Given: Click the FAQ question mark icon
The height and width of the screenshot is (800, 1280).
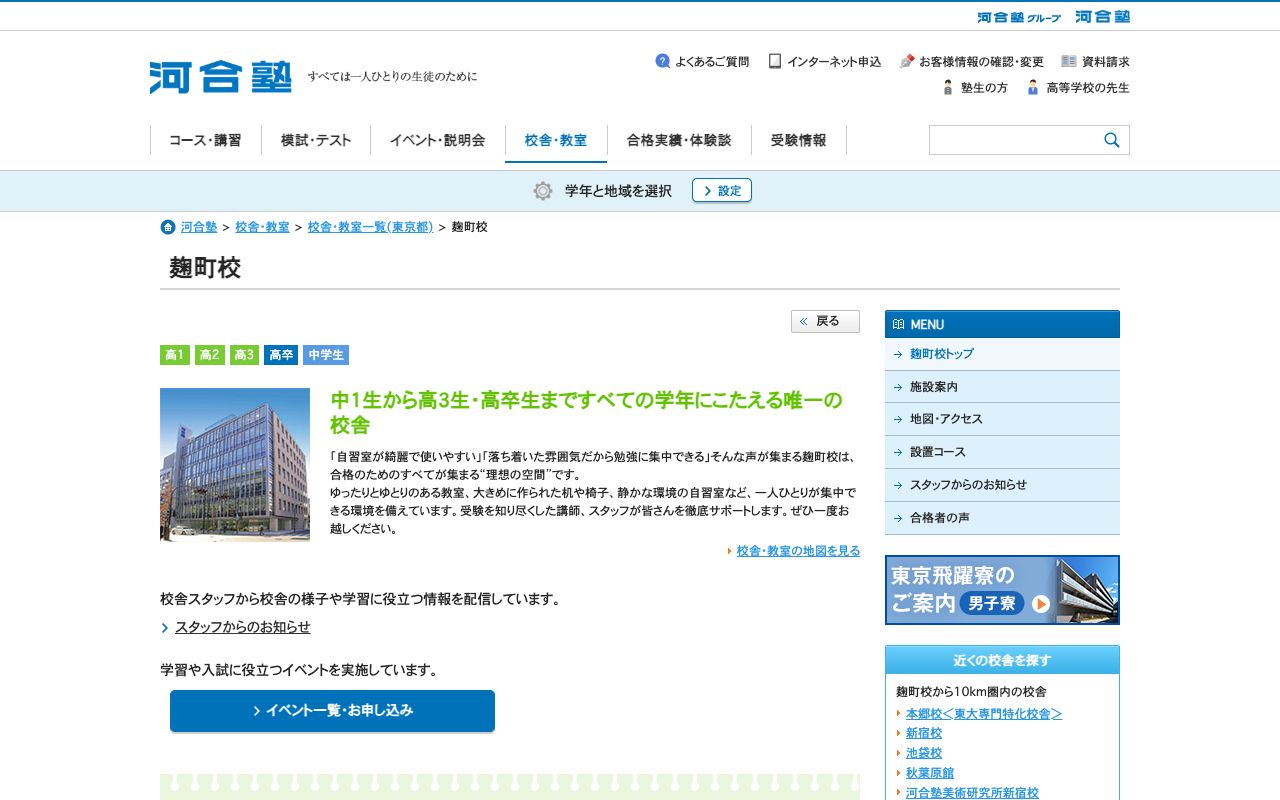Looking at the screenshot, I should pyautogui.click(x=662, y=61).
